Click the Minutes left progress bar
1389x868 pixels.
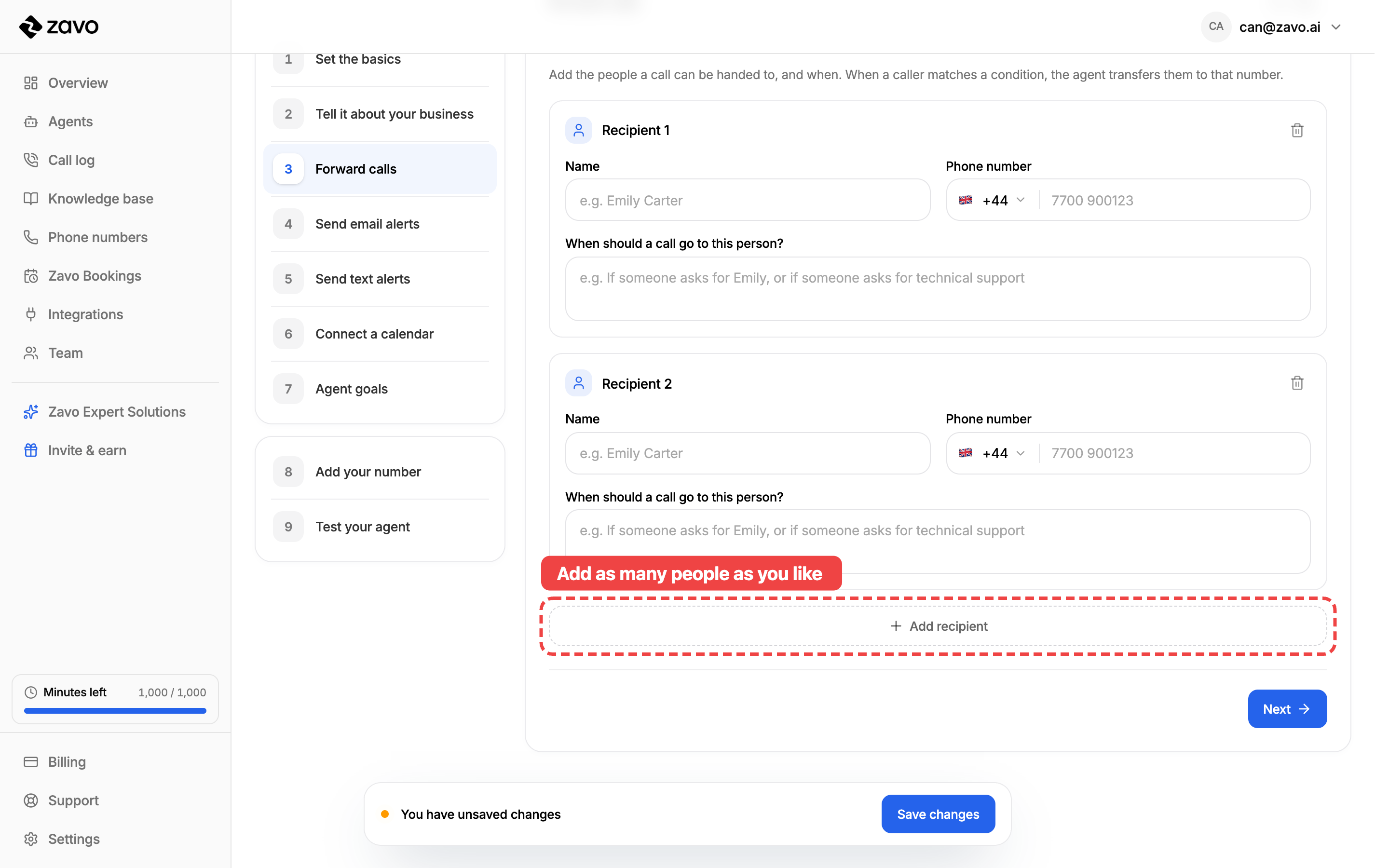[115, 710]
